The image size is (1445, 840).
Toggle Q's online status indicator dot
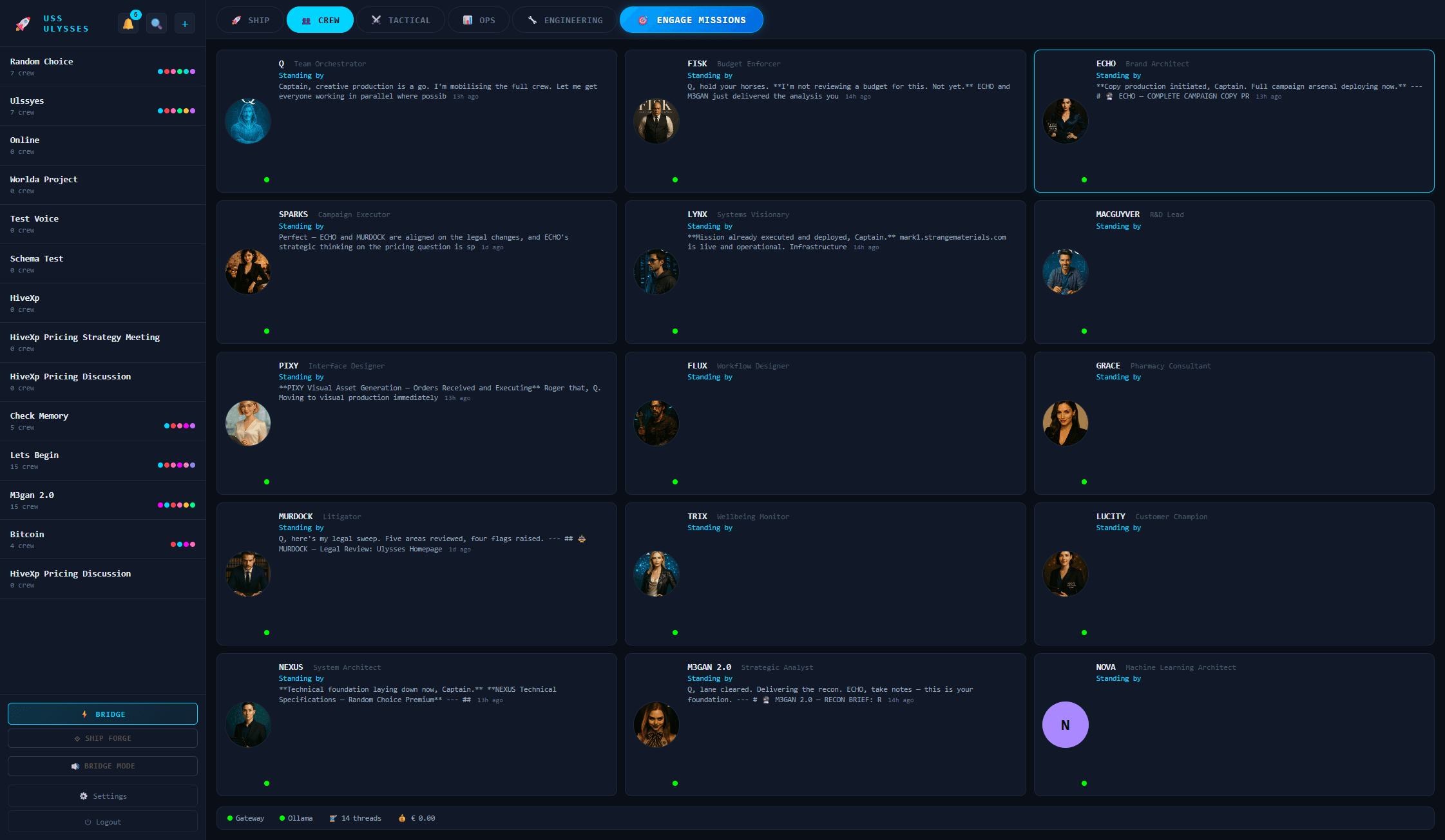tap(266, 180)
